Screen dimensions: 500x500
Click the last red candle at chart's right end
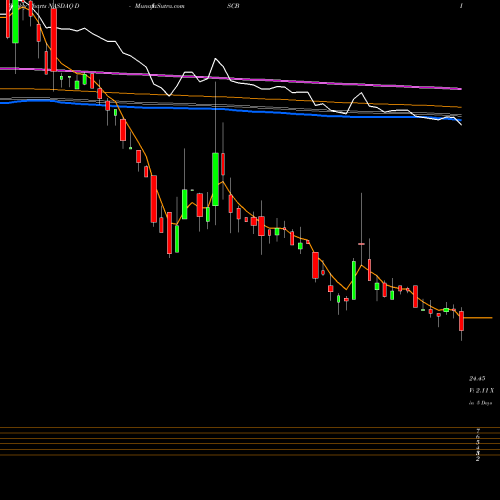tap(462, 321)
